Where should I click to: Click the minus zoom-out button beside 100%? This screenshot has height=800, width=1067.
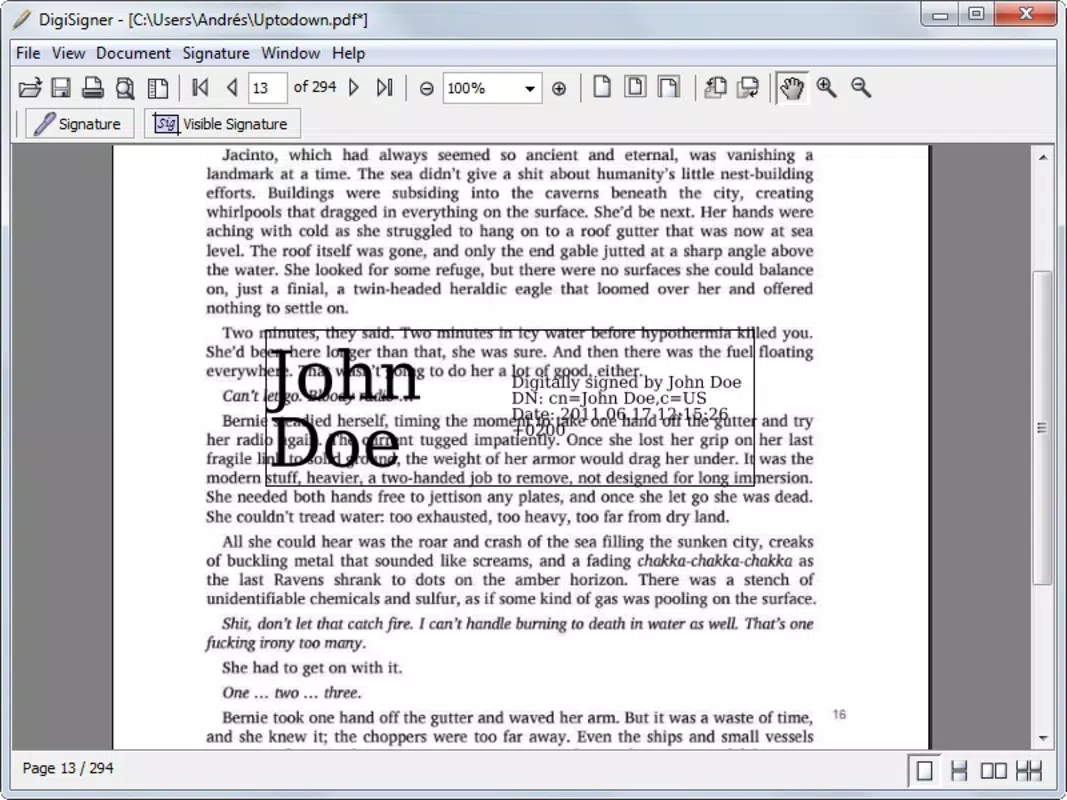point(427,88)
